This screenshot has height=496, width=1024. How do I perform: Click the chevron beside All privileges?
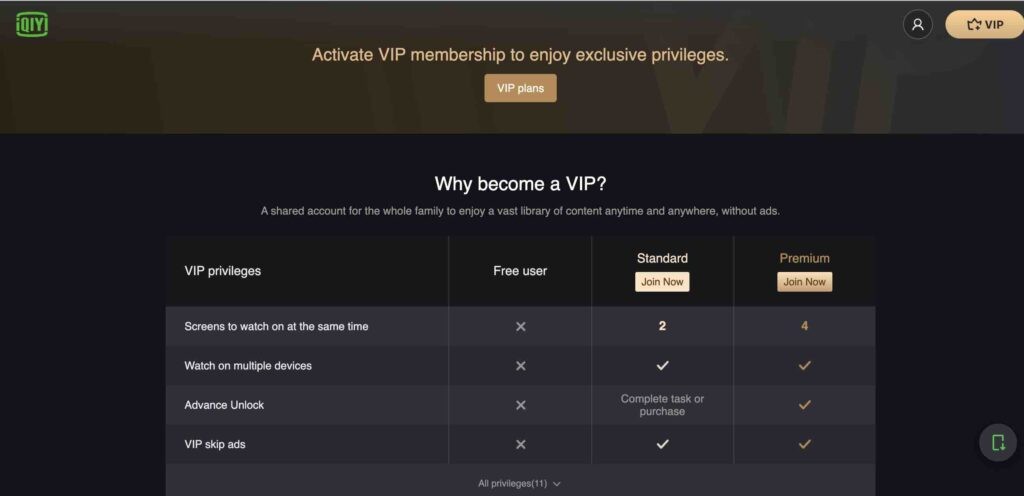pos(556,484)
